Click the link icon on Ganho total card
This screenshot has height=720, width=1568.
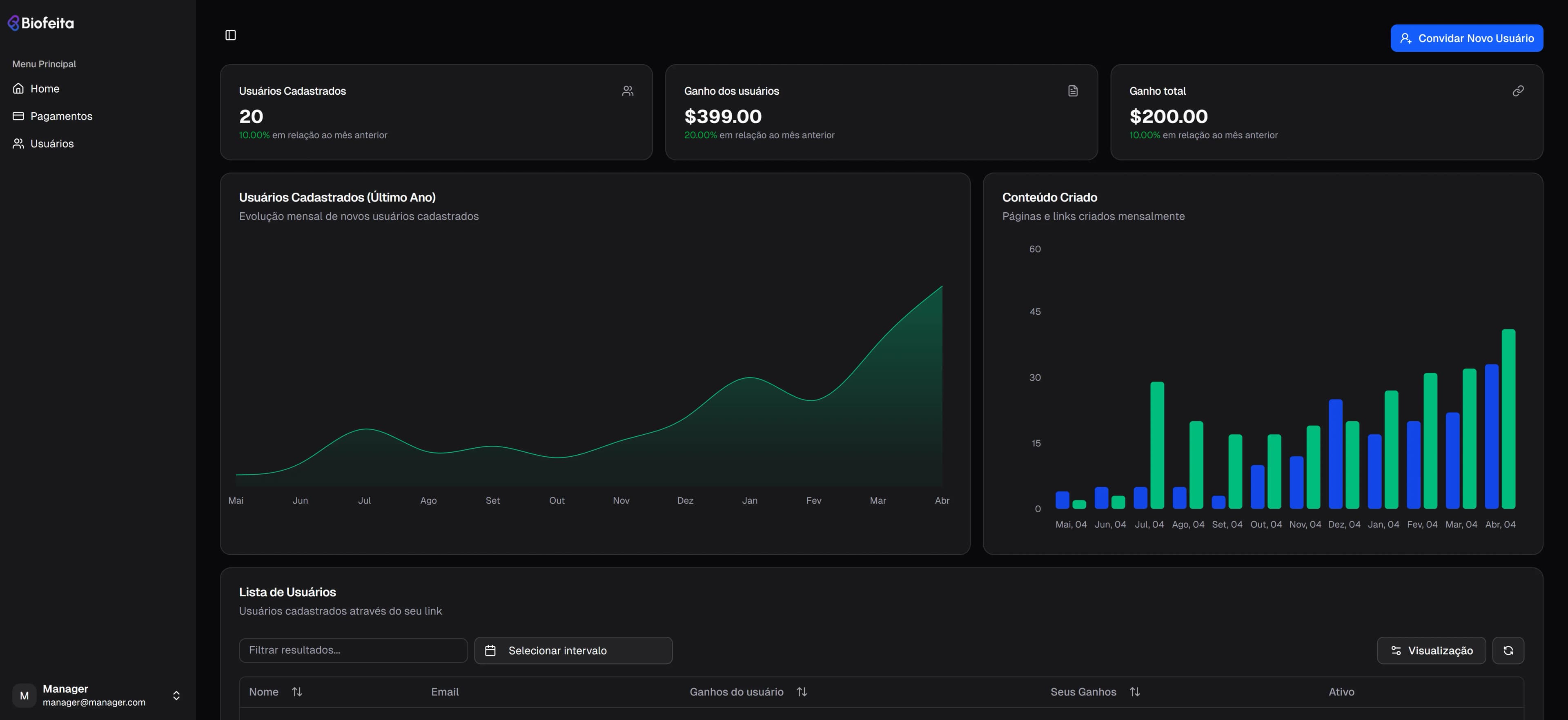1517,90
